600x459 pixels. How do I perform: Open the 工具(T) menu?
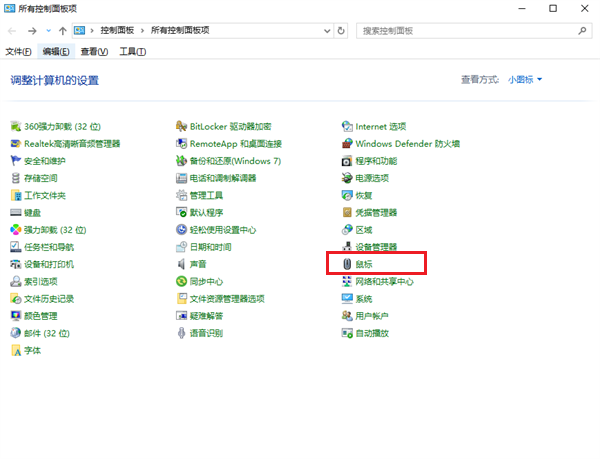point(132,51)
